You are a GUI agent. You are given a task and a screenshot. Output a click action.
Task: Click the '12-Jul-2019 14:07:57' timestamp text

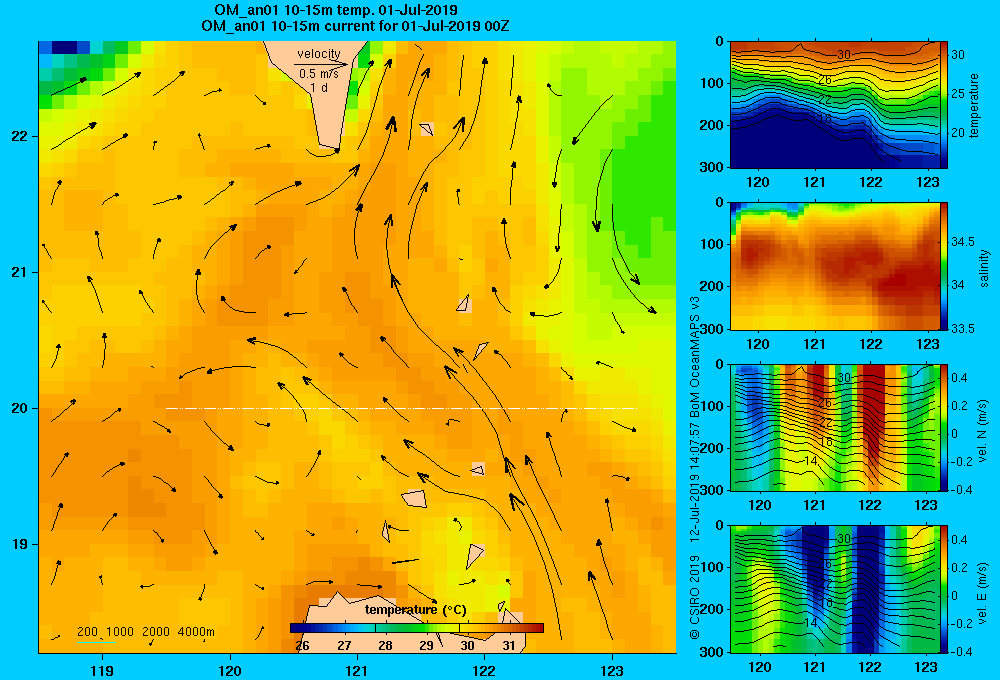pyautogui.click(x=695, y=482)
